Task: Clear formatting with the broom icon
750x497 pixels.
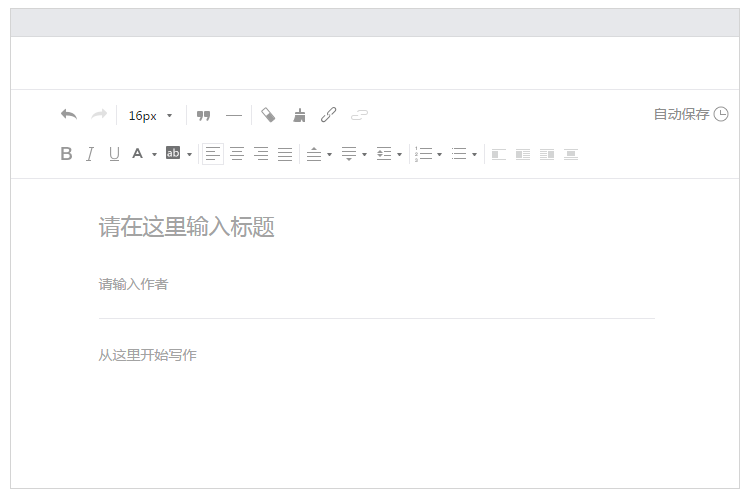Action: click(x=299, y=115)
